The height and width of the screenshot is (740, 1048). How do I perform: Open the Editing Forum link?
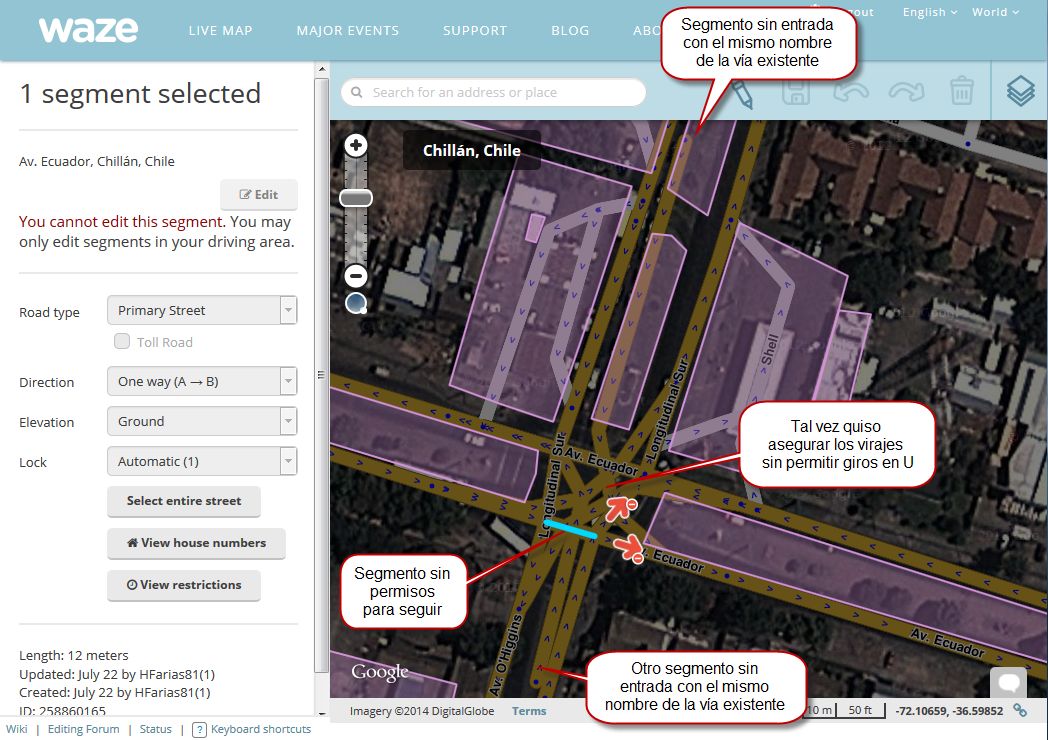(84, 729)
